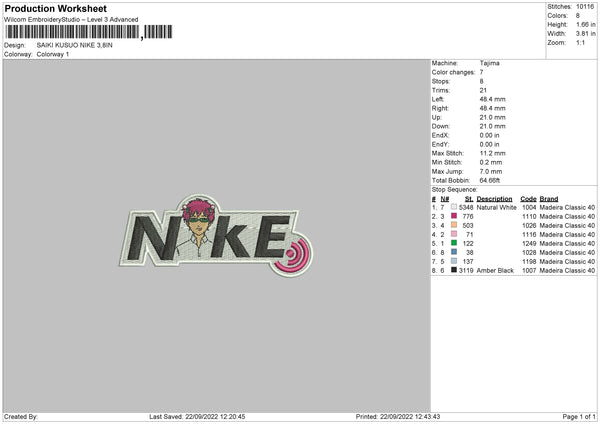Click the Width value 3.81 in
This screenshot has height=424, width=600.
click(586, 34)
